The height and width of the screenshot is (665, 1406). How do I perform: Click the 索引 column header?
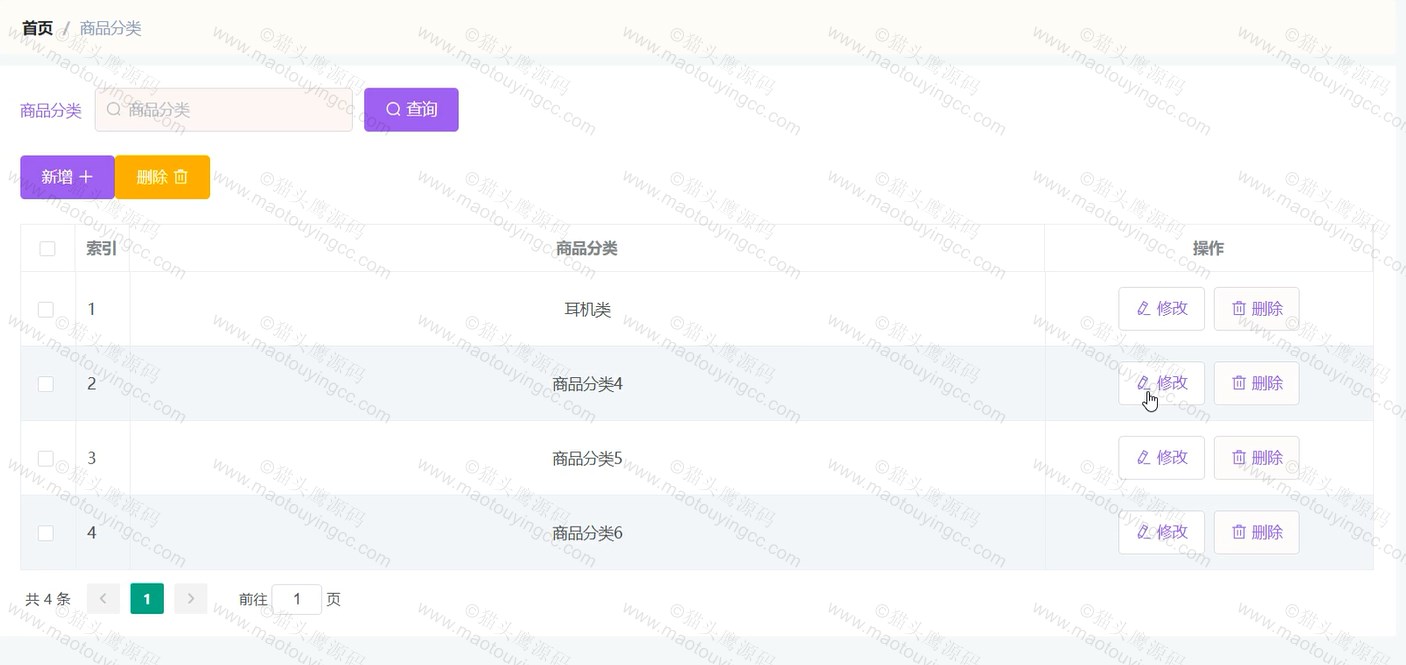[101, 248]
